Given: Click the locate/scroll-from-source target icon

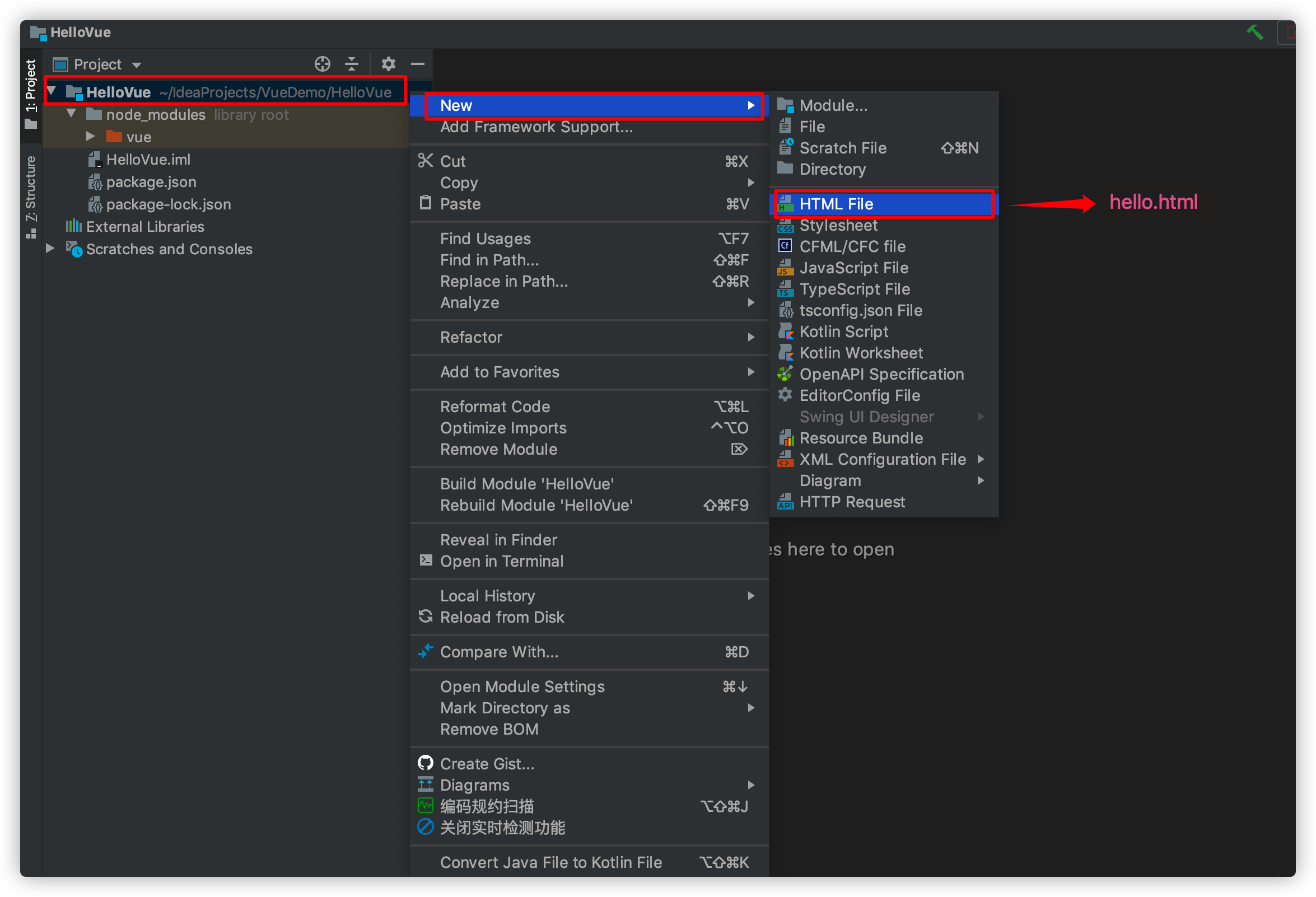Looking at the screenshot, I should click(x=322, y=64).
